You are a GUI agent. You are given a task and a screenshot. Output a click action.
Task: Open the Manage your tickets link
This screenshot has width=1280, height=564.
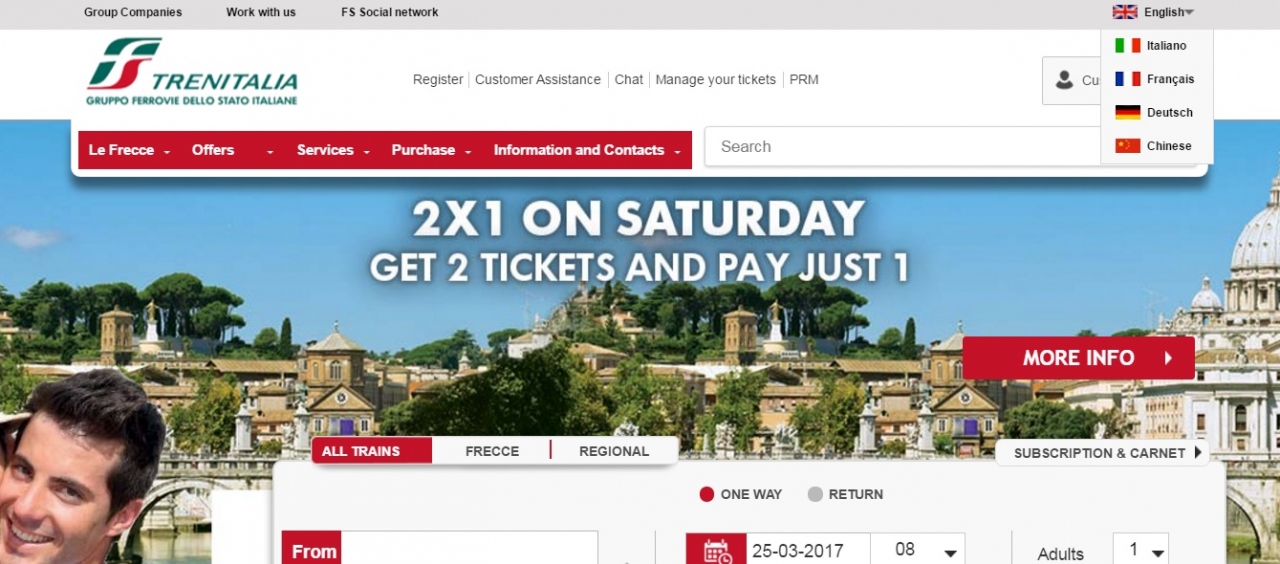pyautogui.click(x=716, y=80)
